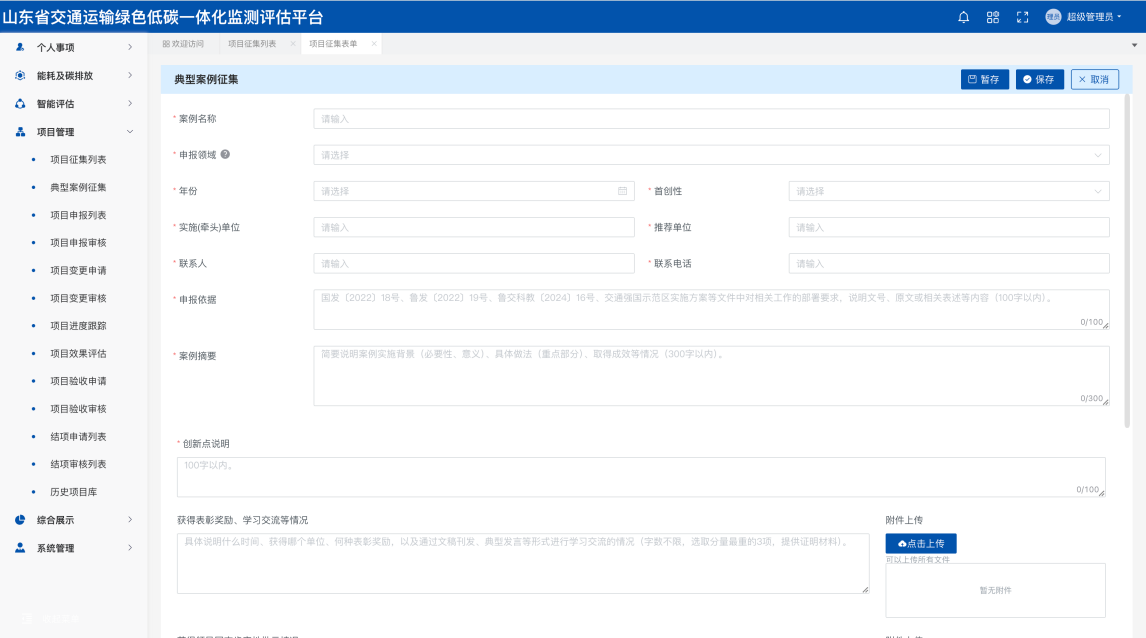Screen dimensions: 1146x638
Task: Click the notification bell icon
Action: tap(963, 17)
